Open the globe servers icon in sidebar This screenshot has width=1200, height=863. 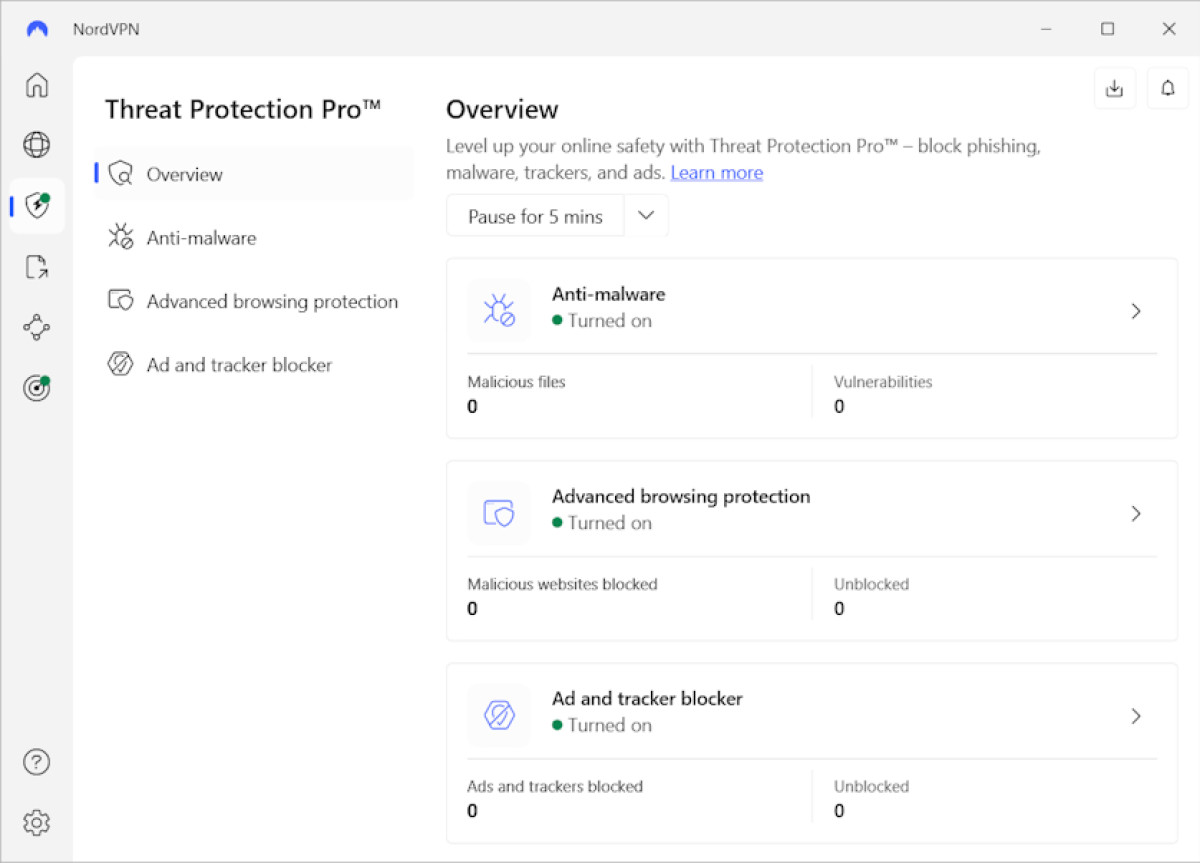(36, 145)
